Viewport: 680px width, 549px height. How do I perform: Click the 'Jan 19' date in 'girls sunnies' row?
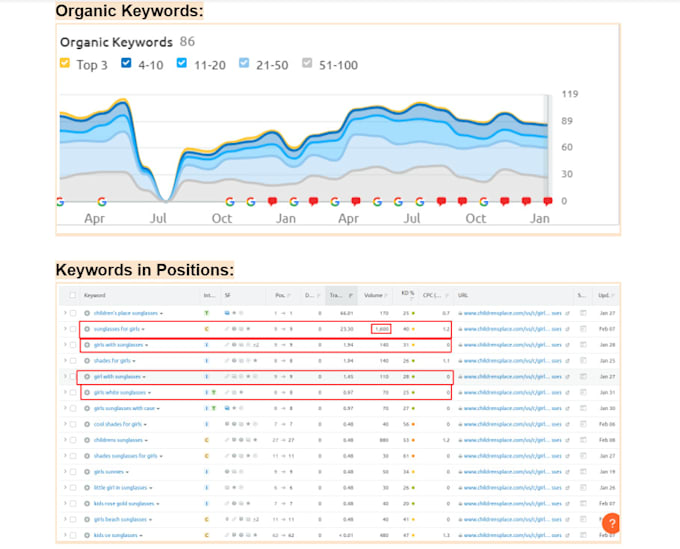607,472
